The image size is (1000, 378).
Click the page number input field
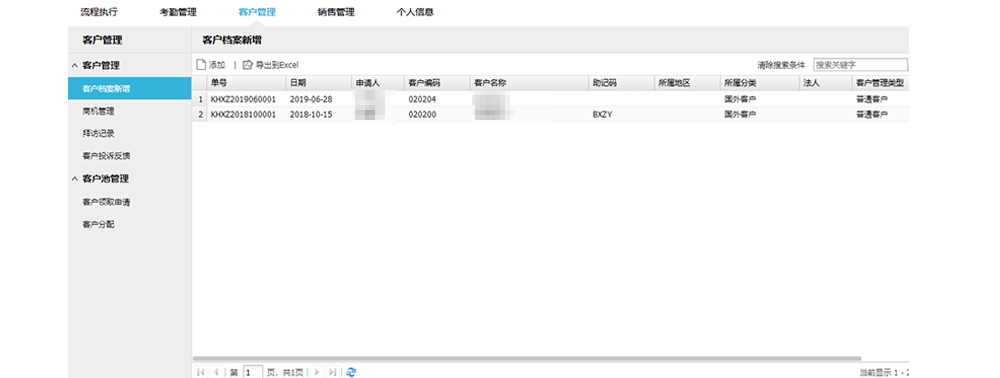click(253, 372)
